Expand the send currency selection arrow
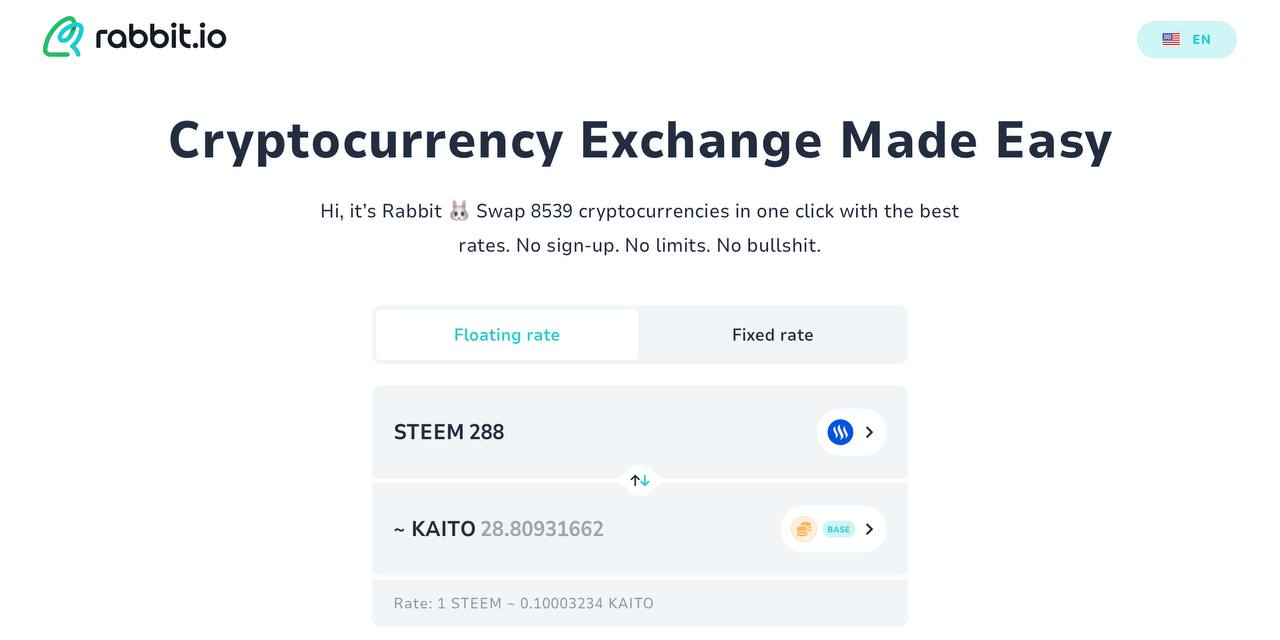The width and height of the screenshot is (1280, 640). [x=869, y=431]
